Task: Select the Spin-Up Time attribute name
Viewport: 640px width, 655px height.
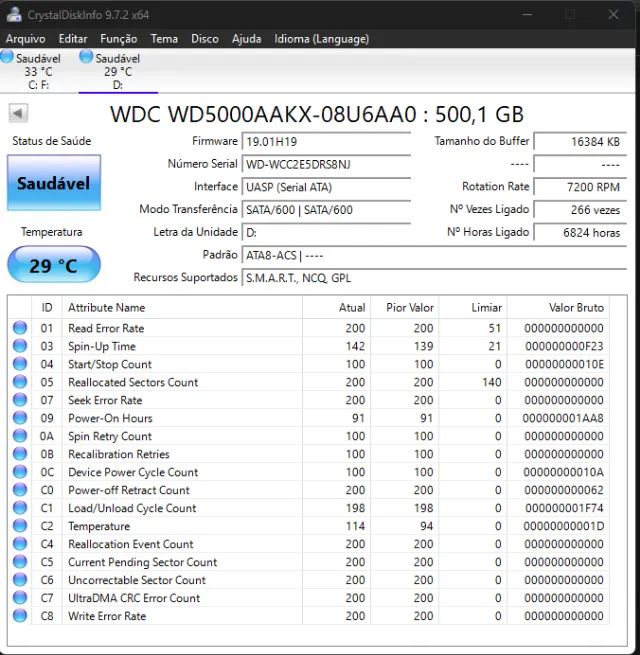Action: pyautogui.click(x=102, y=346)
